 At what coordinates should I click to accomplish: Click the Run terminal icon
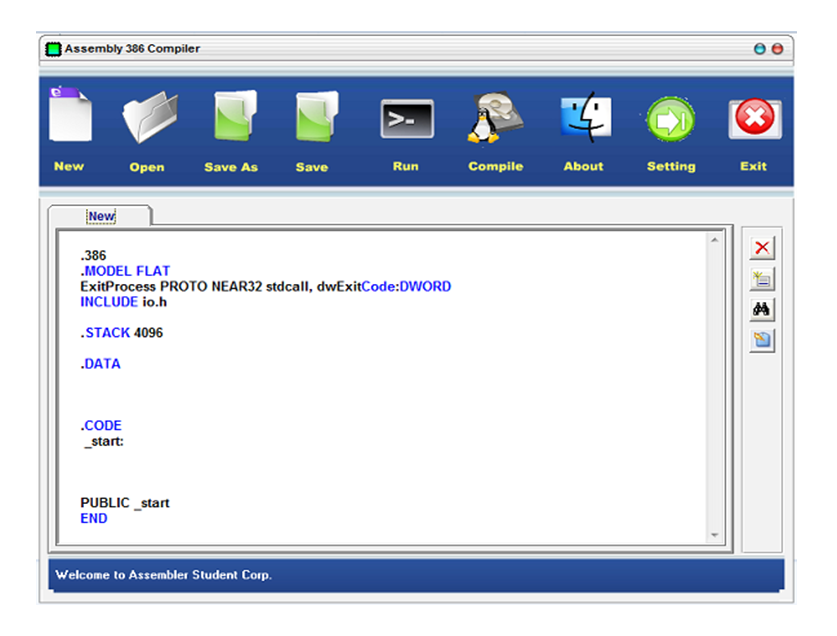(x=407, y=119)
